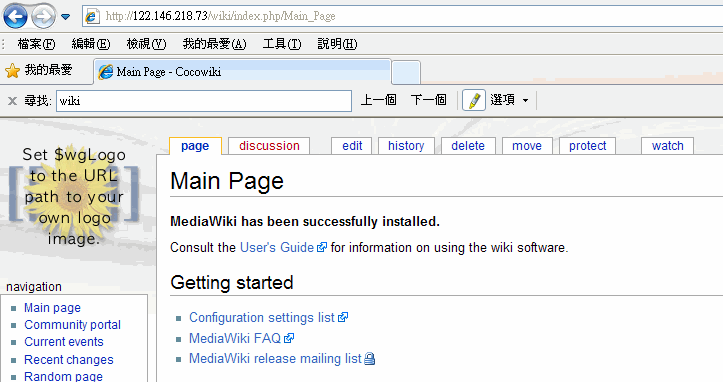Image resolution: width=723 pixels, height=382 pixels.
Task: Open Random page in navigation
Action: pos(63,376)
